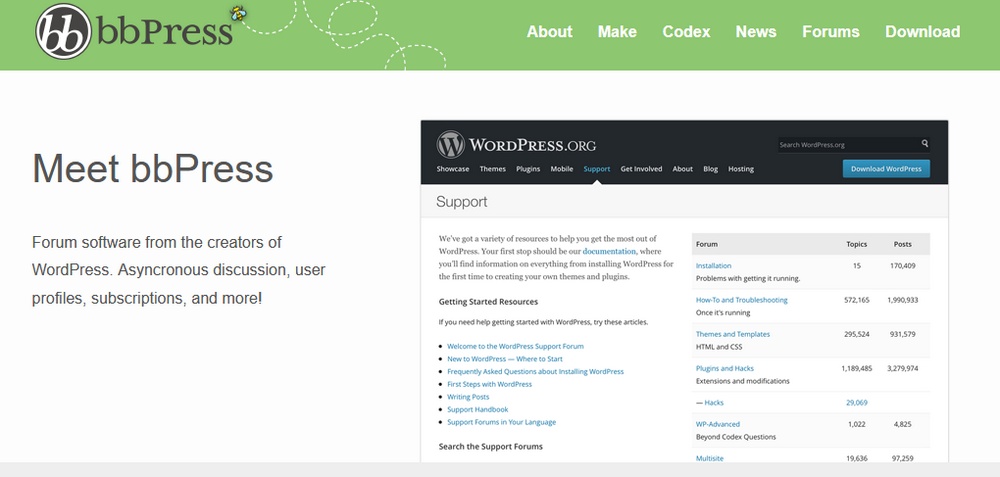Open the Multisite forum link

[x=709, y=458]
